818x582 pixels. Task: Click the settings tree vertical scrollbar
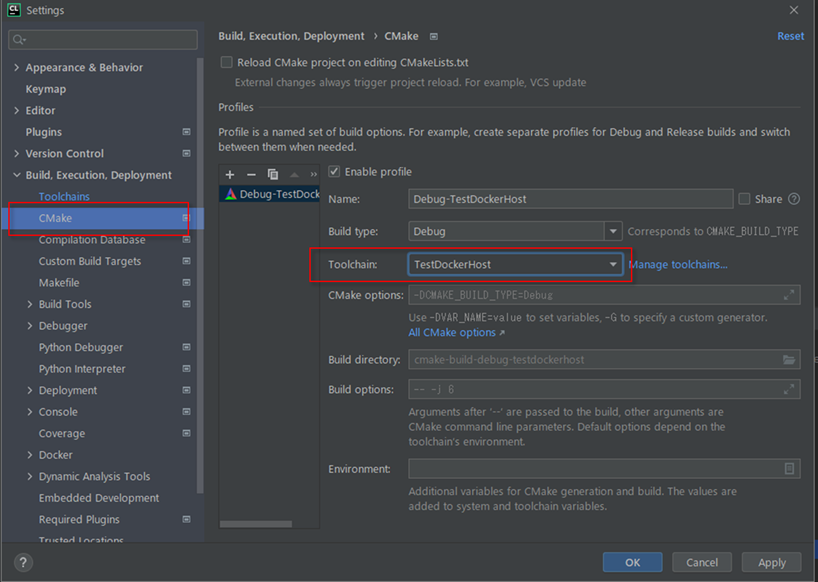click(x=200, y=275)
